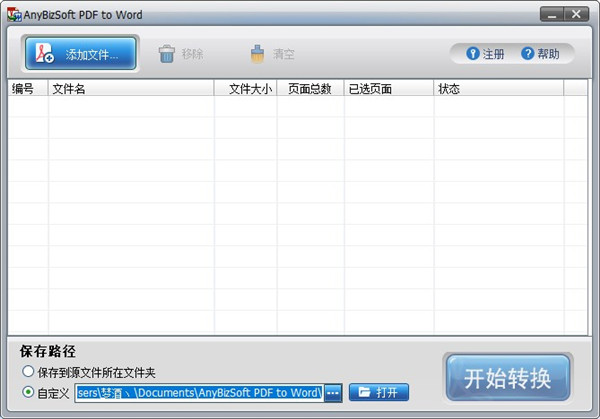
Task: Click the 清空 (Clear) broom icon
Action: point(258,54)
